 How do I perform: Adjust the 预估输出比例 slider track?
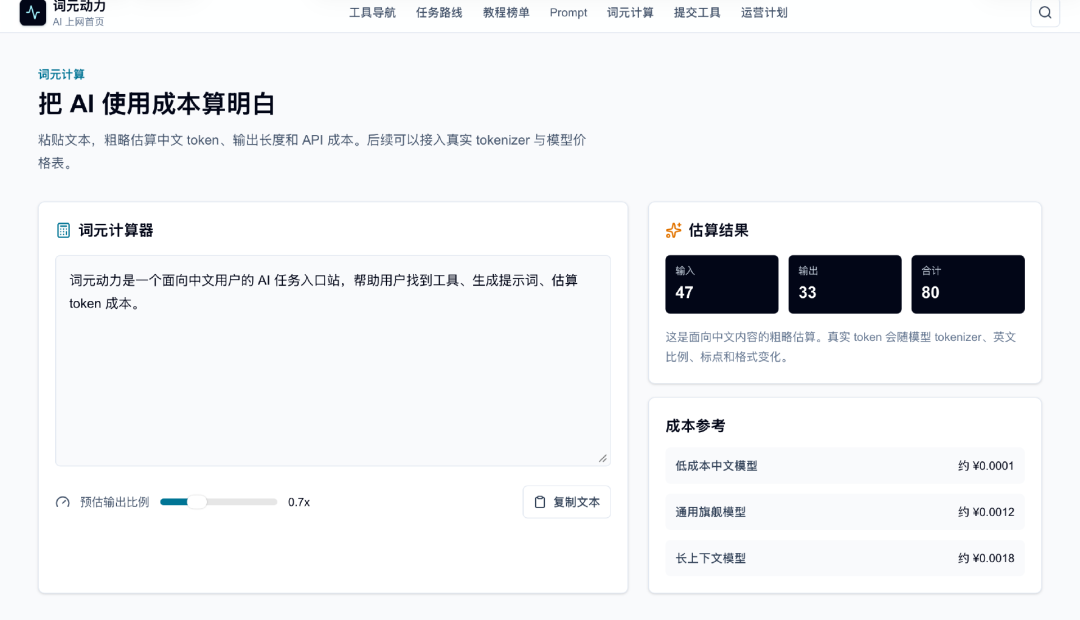click(218, 502)
